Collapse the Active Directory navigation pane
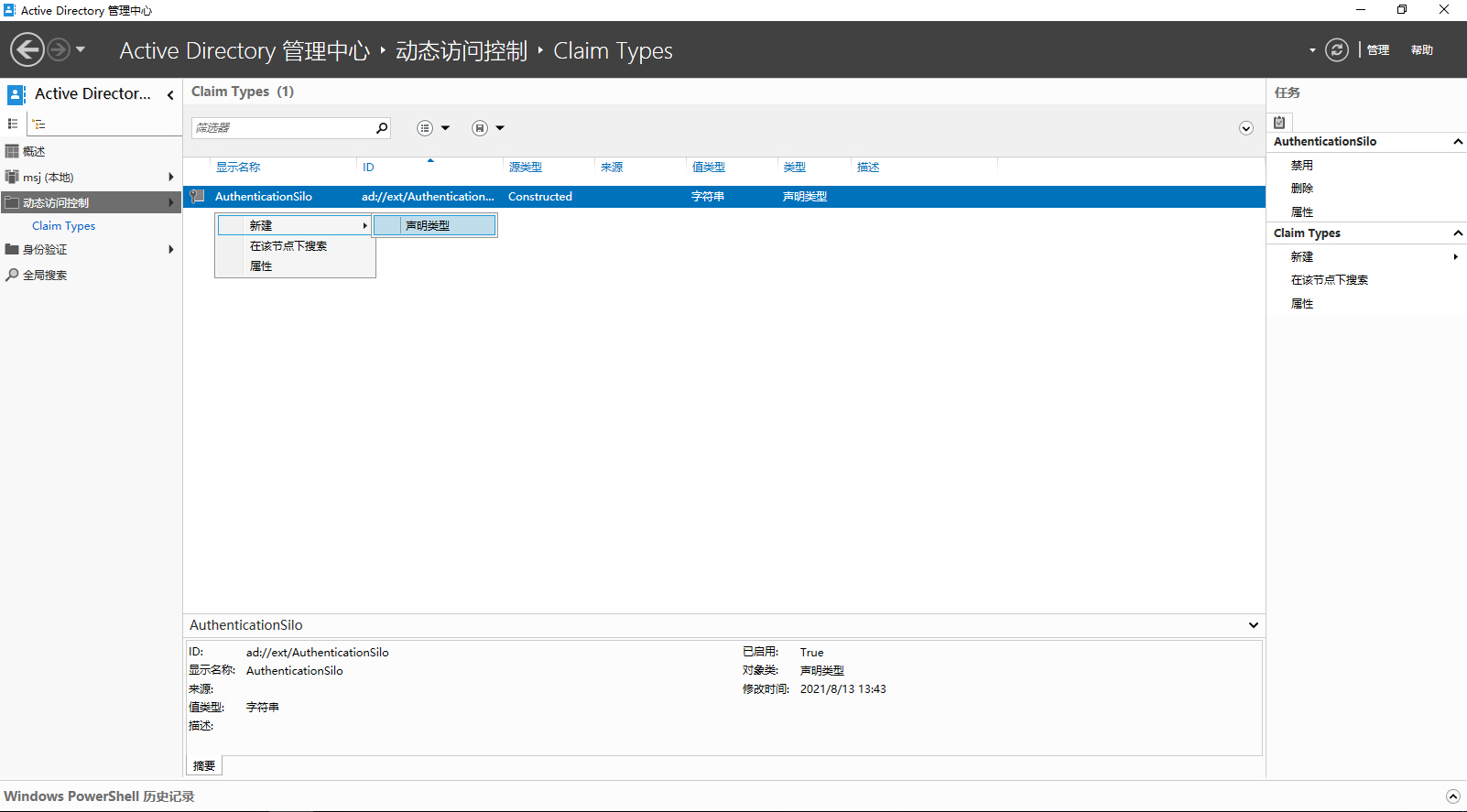Screen dimensions: 1467x812 tap(170, 94)
